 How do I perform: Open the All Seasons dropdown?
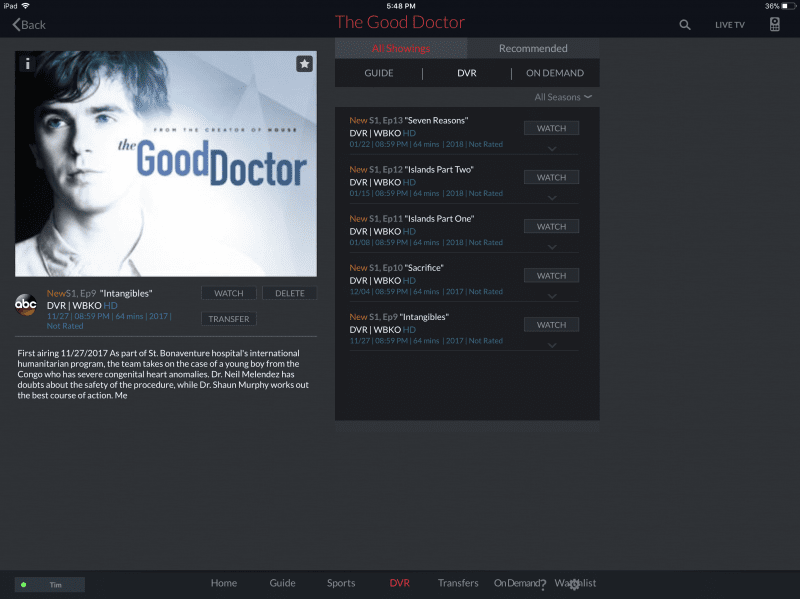pyautogui.click(x=563, y=97)
